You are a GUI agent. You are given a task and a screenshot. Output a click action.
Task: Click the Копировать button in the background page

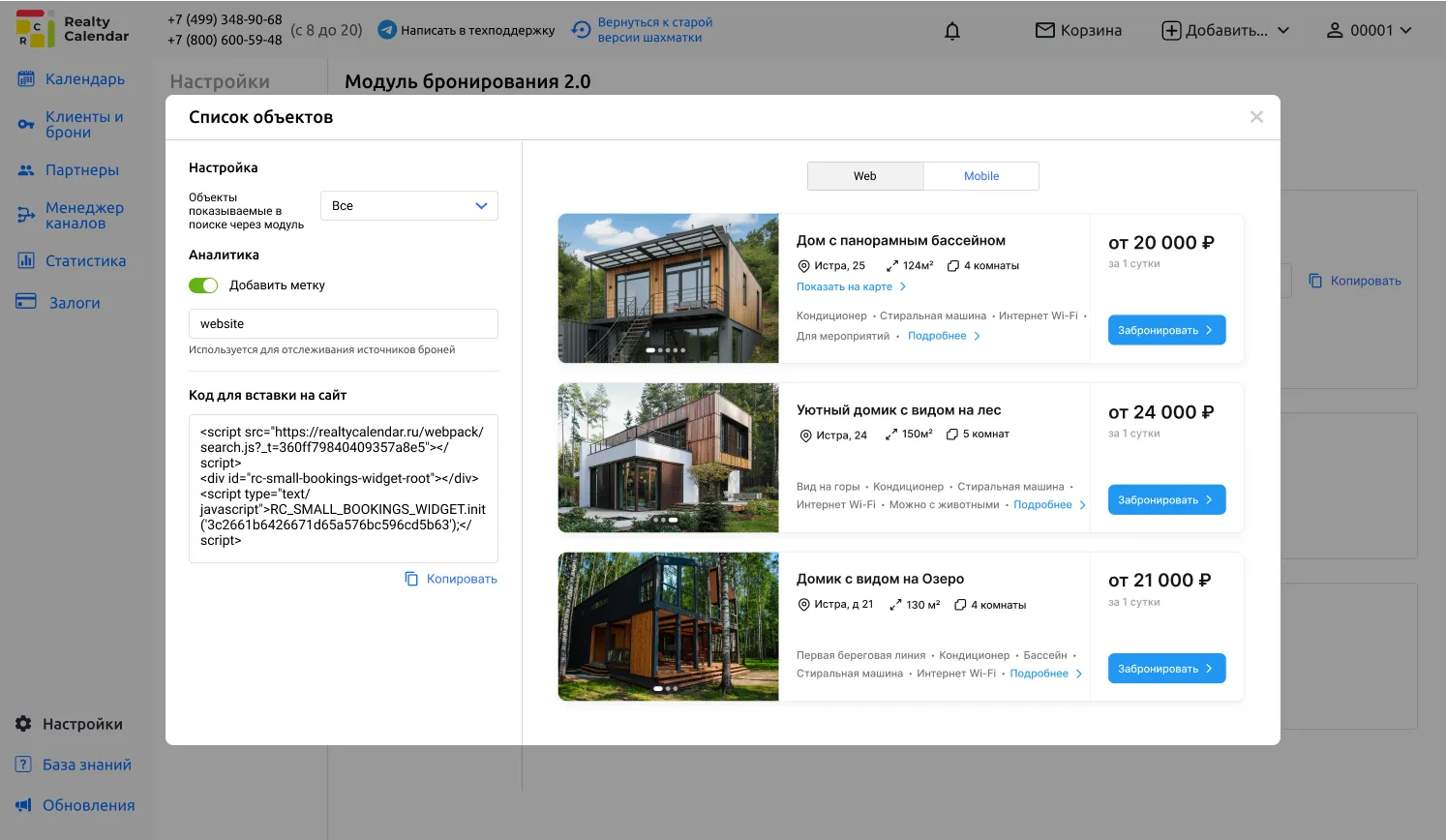click(x=1355, y=281)
